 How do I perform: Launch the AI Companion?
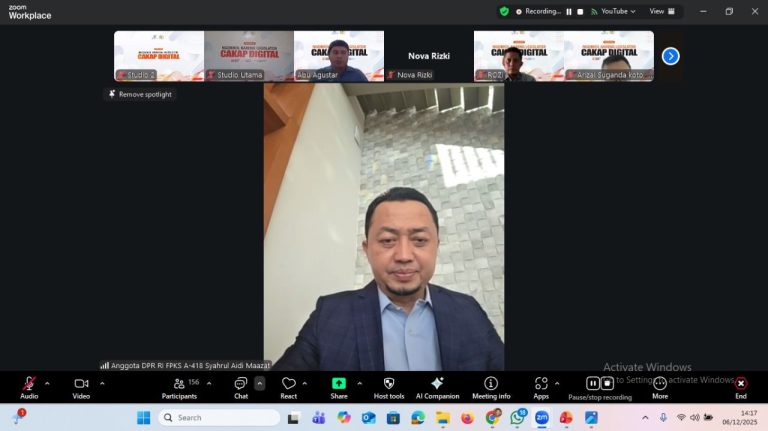pos(437,384)
